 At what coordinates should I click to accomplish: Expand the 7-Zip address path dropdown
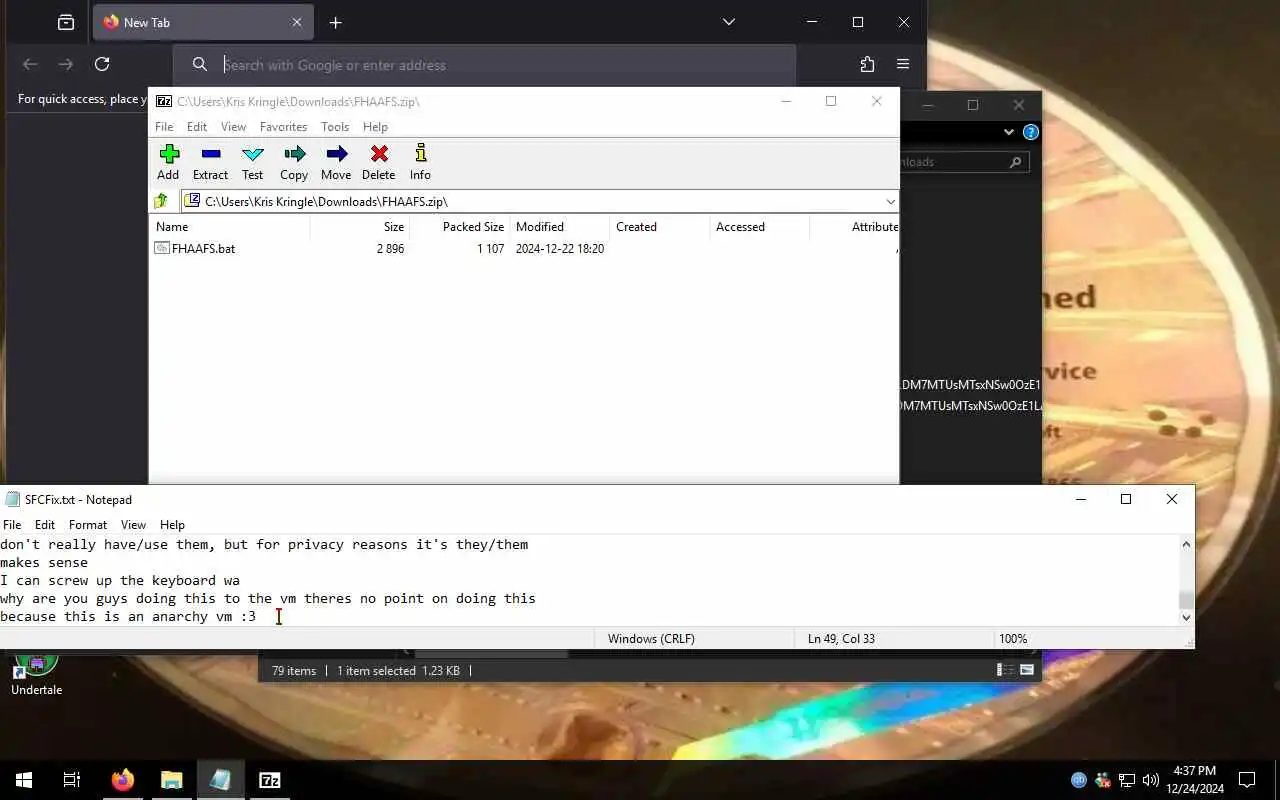[890, 201]
